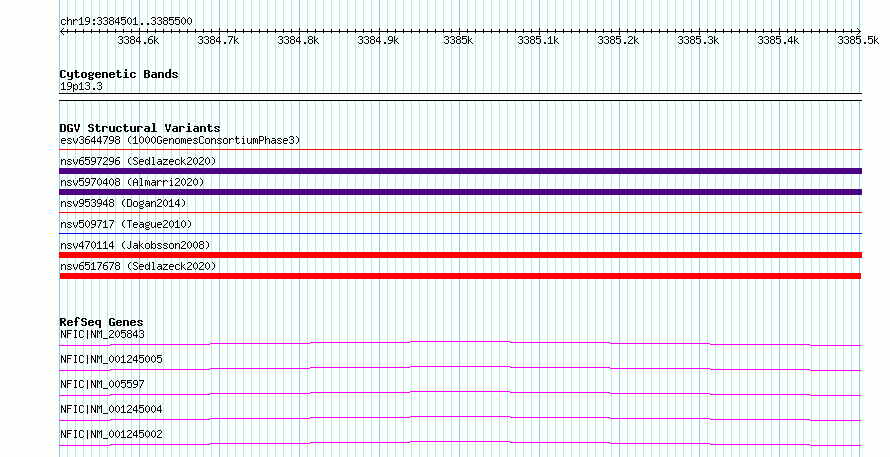
Task: Click the thick red bar for nsv470114
Action: pos(460,255)
